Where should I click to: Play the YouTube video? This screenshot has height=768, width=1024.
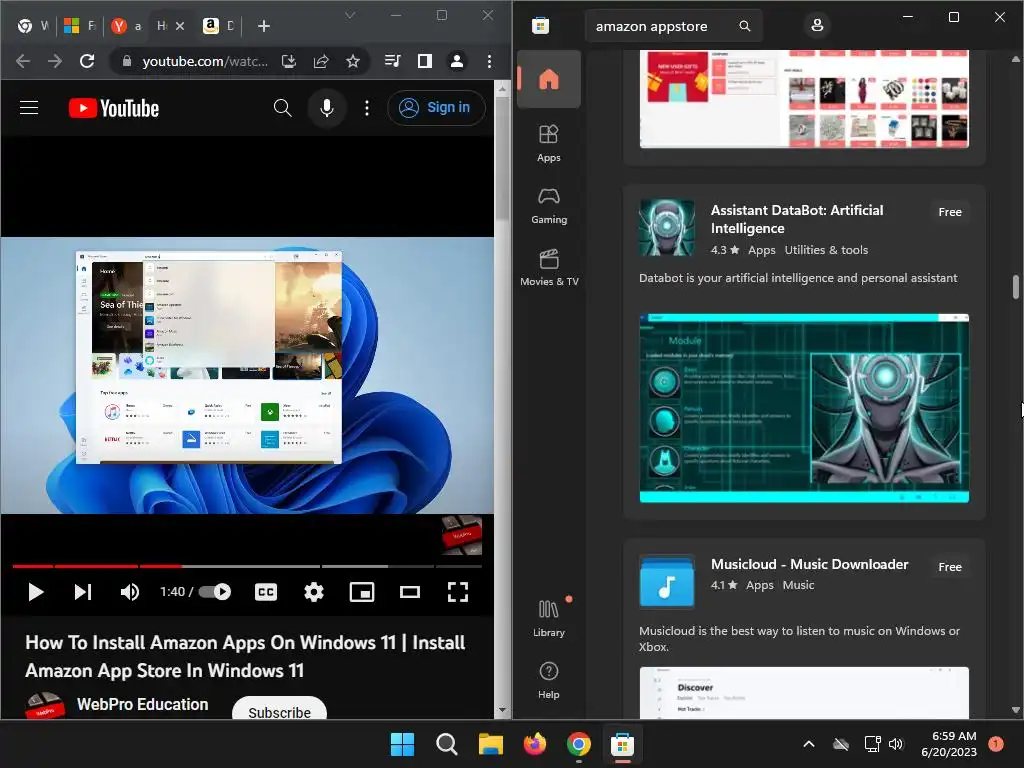pyautogui.click(x=35, y=592)
